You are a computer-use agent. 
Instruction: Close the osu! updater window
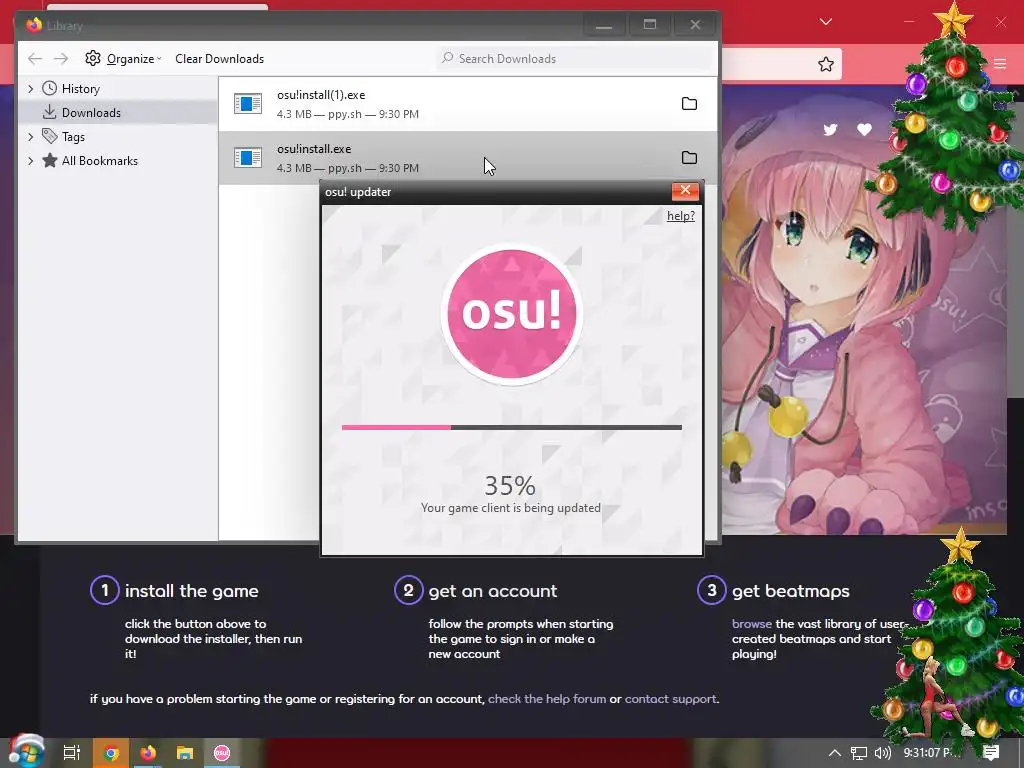pyautogui.click(x=685, y=191)
